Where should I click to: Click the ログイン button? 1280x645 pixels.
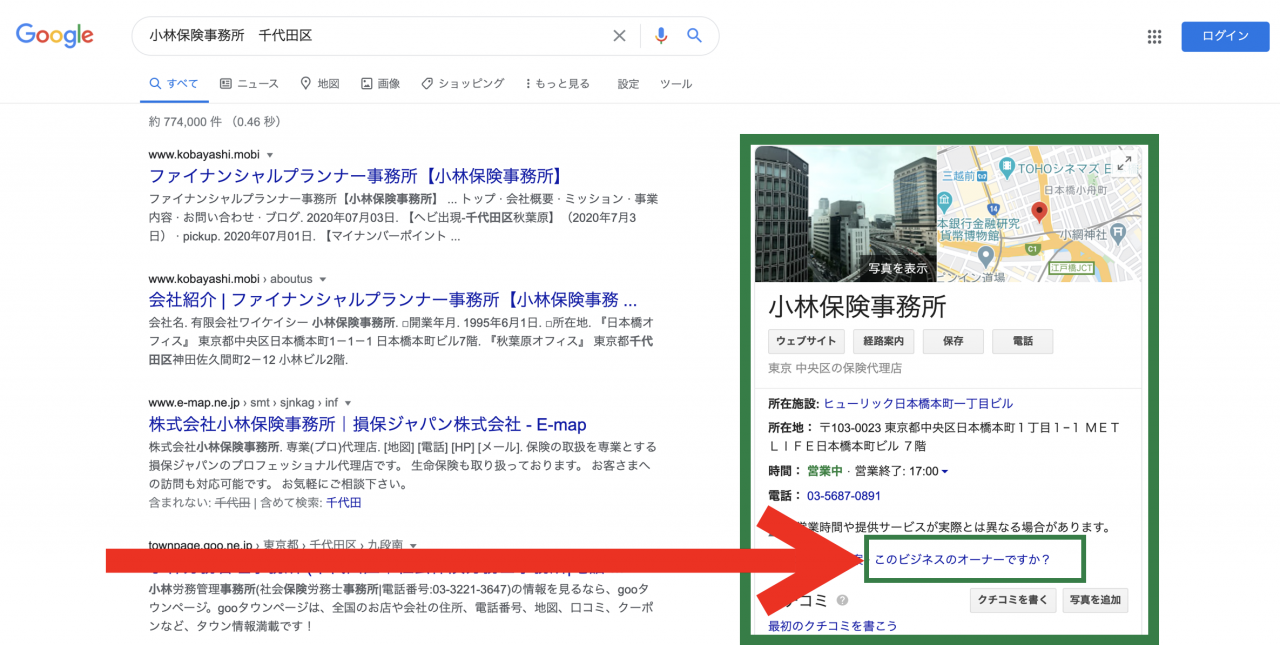[1225, 36]
